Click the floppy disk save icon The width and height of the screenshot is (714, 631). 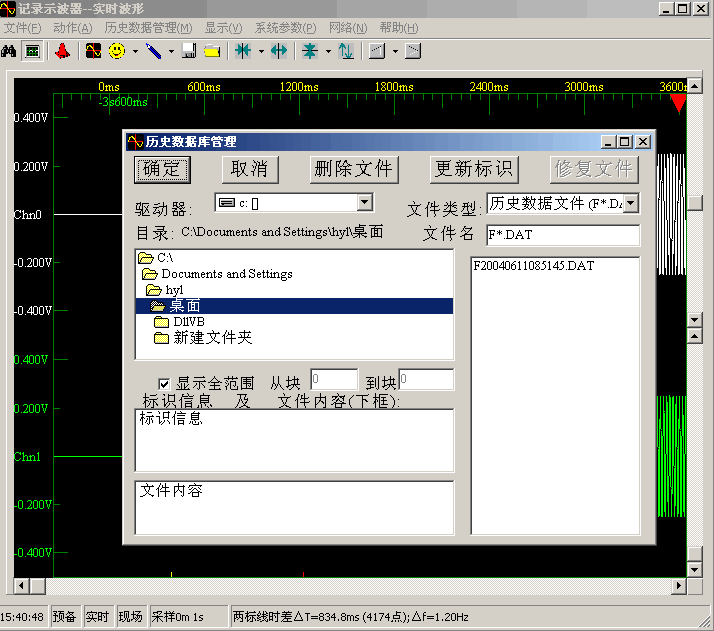coord(189,51)
